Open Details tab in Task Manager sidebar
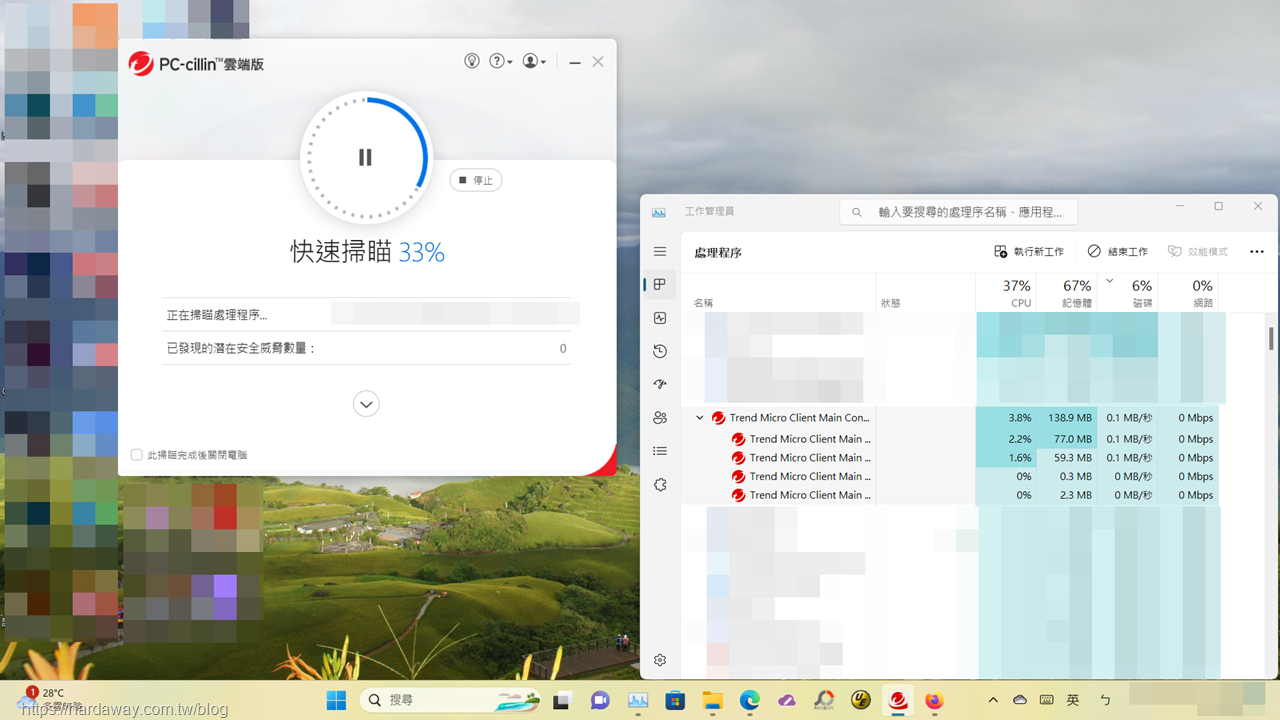 click(x=659, y=451)
